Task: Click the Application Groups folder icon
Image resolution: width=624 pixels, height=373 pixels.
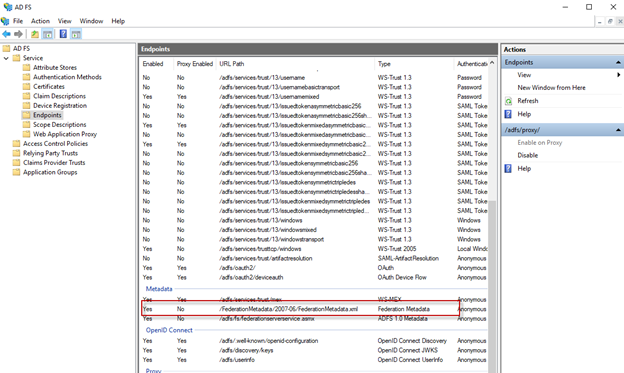Action: [x=16, y=172]
